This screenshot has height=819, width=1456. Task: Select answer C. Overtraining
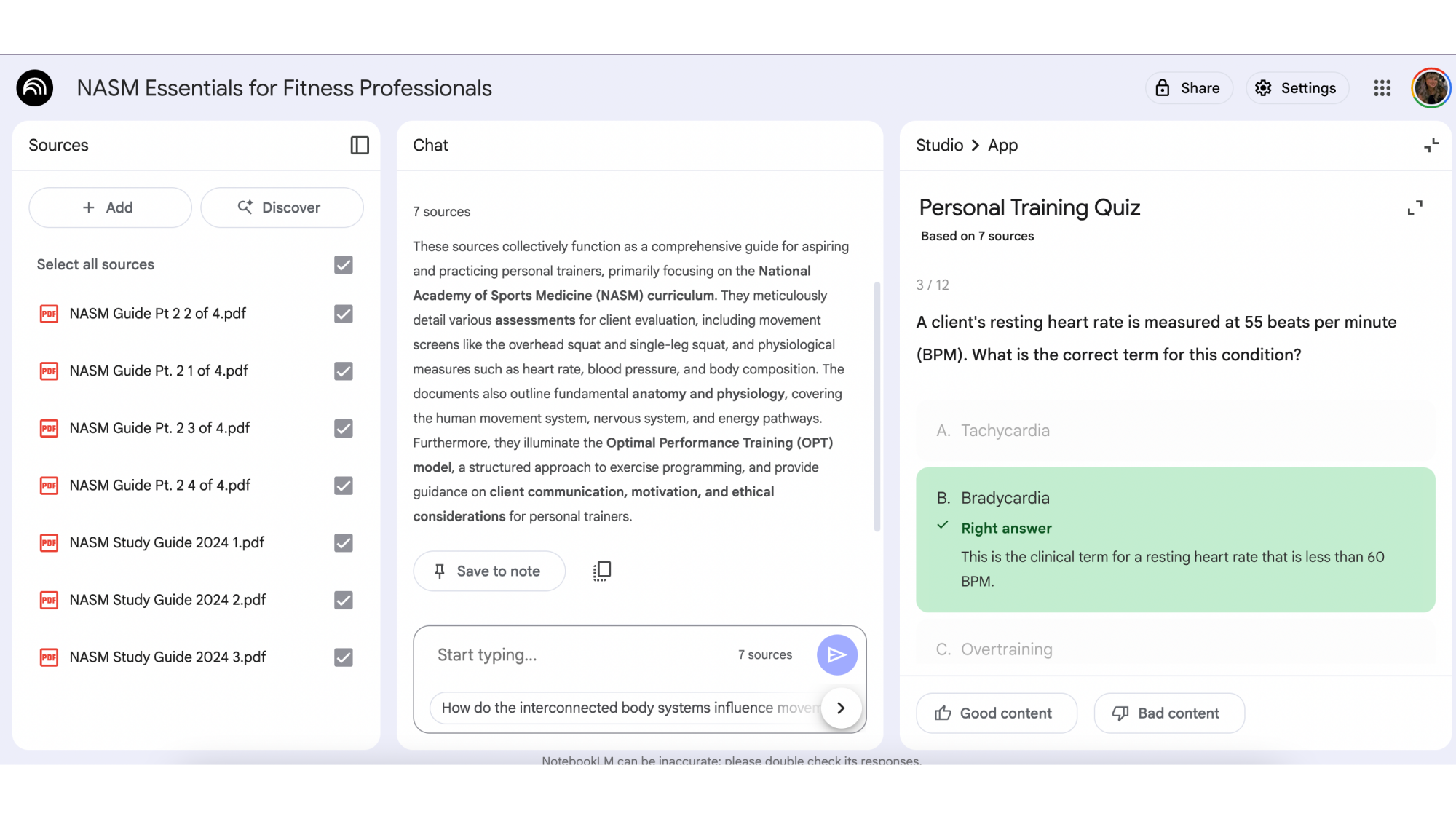click(x=1175, y=649)
